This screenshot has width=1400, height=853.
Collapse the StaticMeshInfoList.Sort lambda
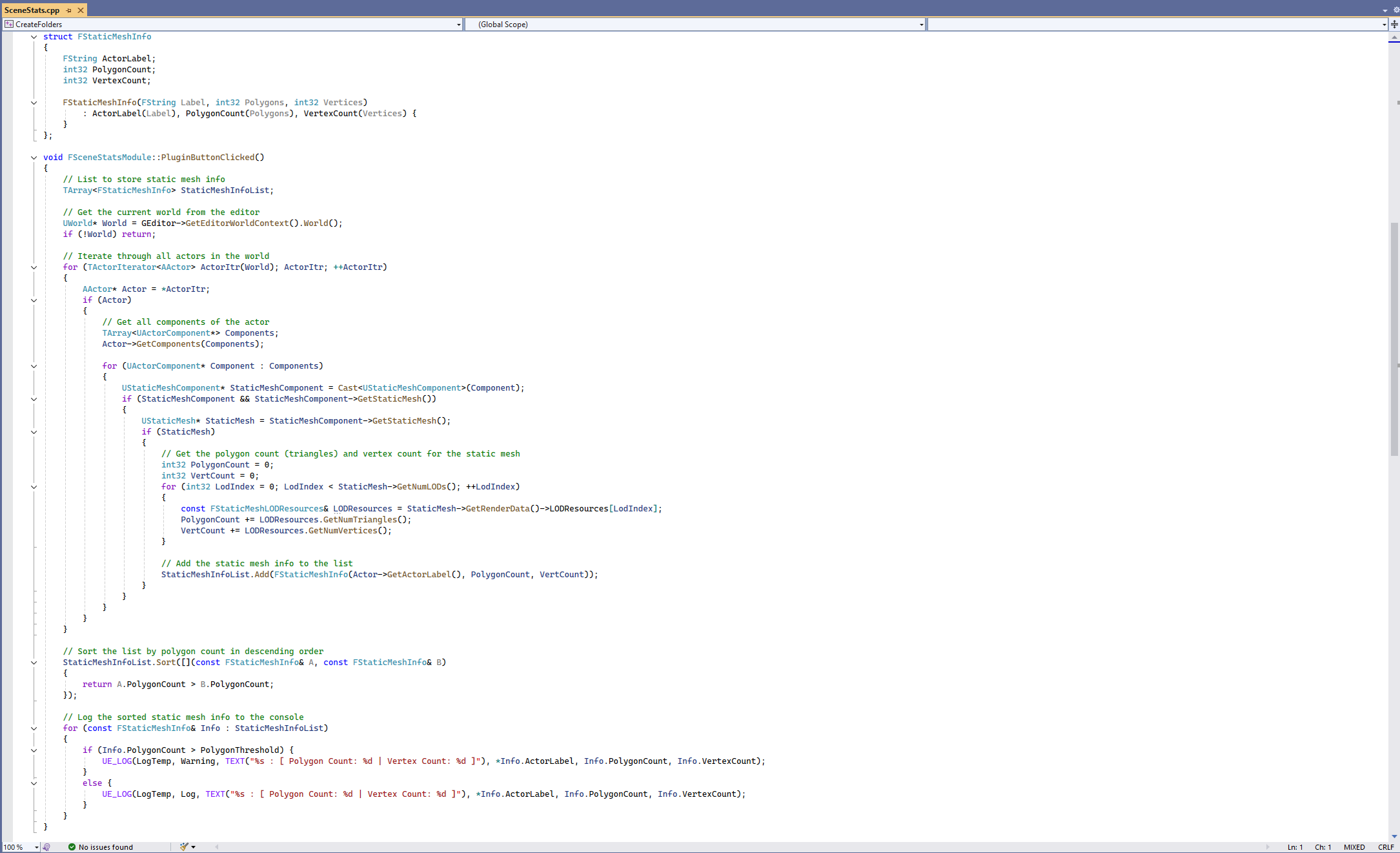click(x=34, y=663)
